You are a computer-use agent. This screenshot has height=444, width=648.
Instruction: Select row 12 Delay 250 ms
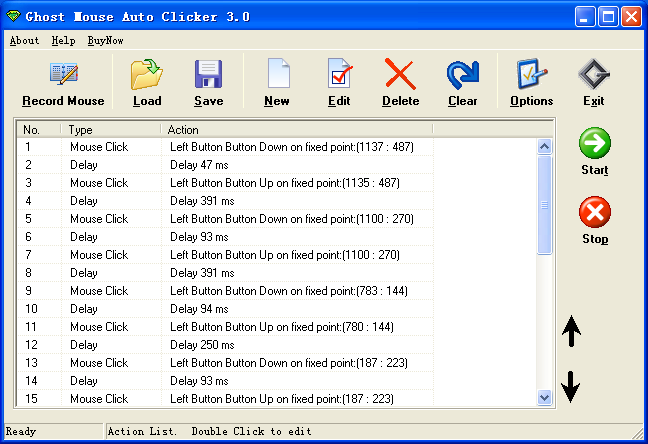pyautogui.click(x=225, y=345)
